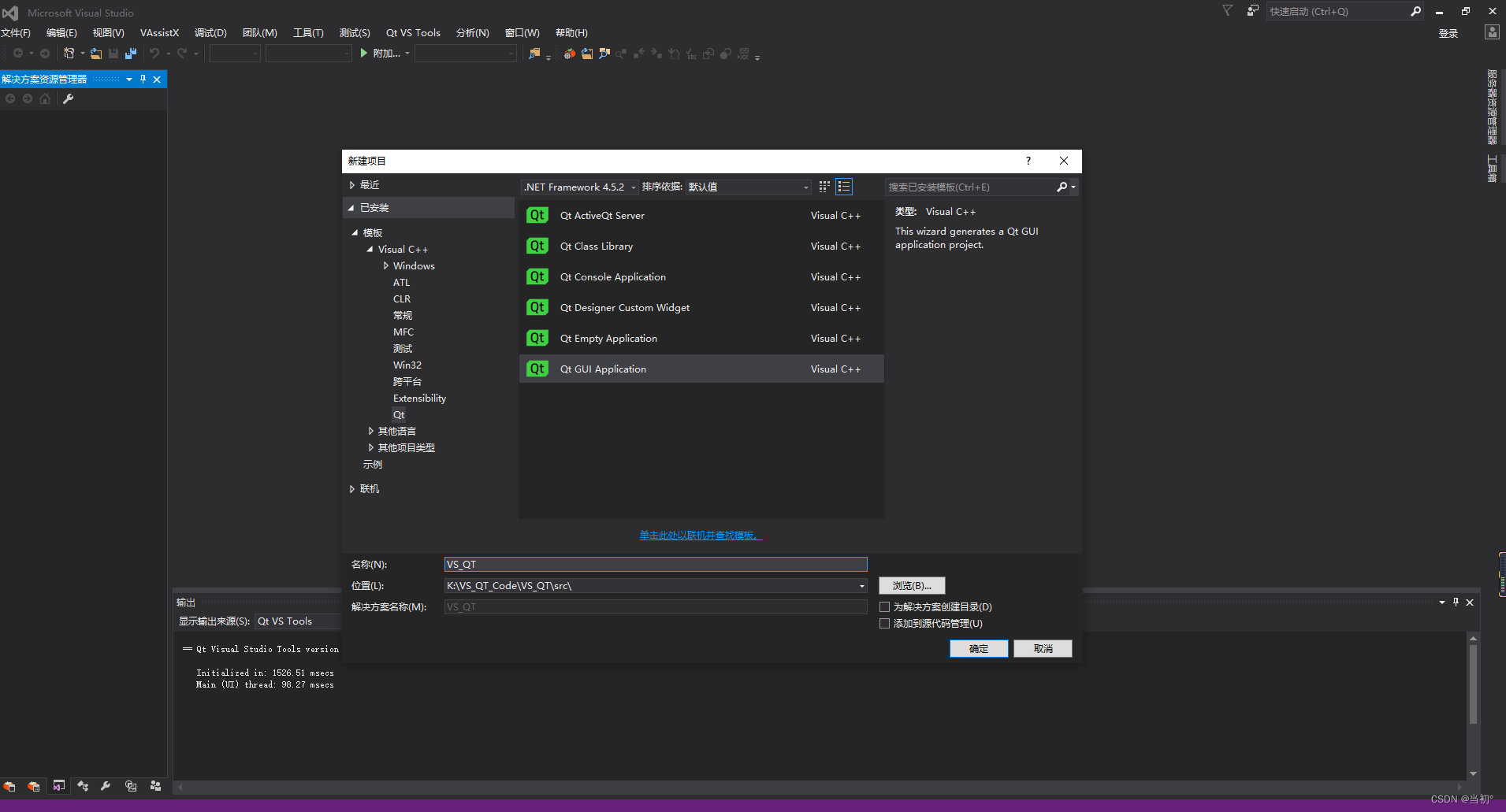
Task: Open the Team Explorer tab icon at bottom
Action: [x=155, y=786]
